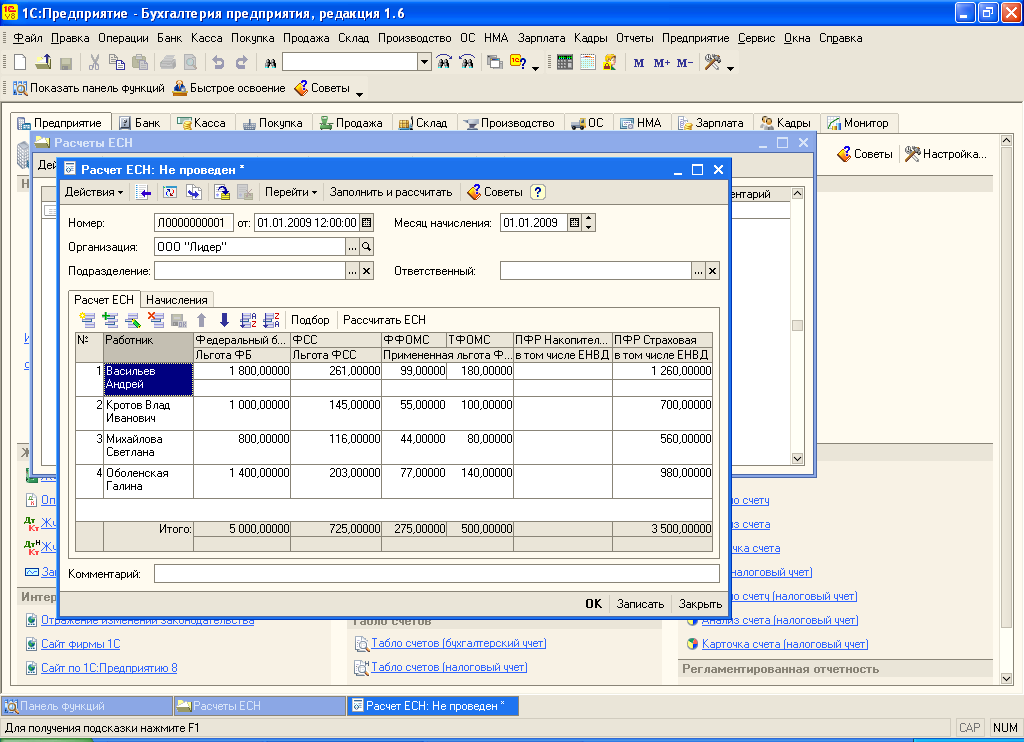Image resolution: width=1024 pixels, height=742 pixels.
Task: Open calendar for Месяц начисления field
Action: point(574,223)
